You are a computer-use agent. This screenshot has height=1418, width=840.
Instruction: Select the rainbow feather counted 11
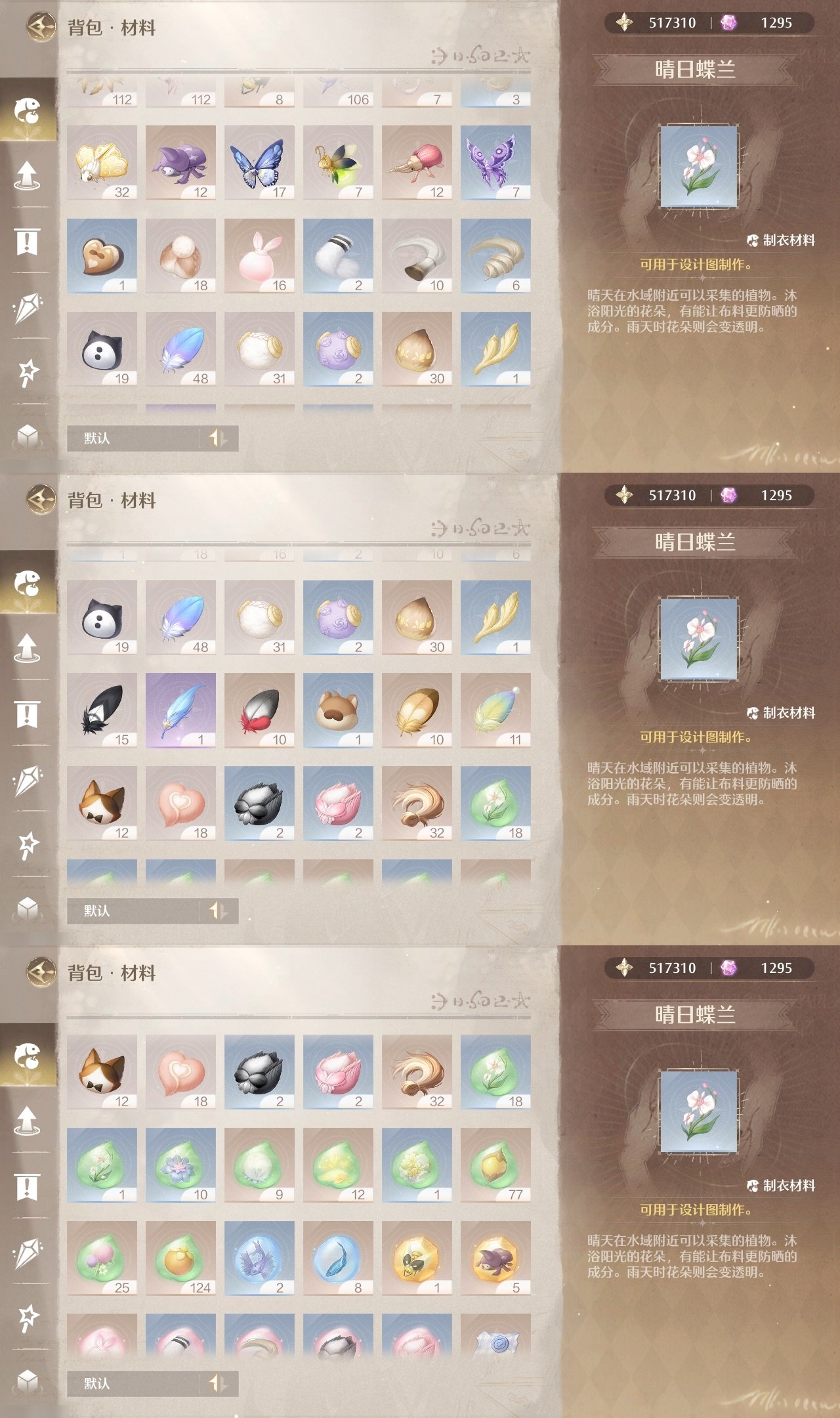pyautogui.click(x=495, y=710)
